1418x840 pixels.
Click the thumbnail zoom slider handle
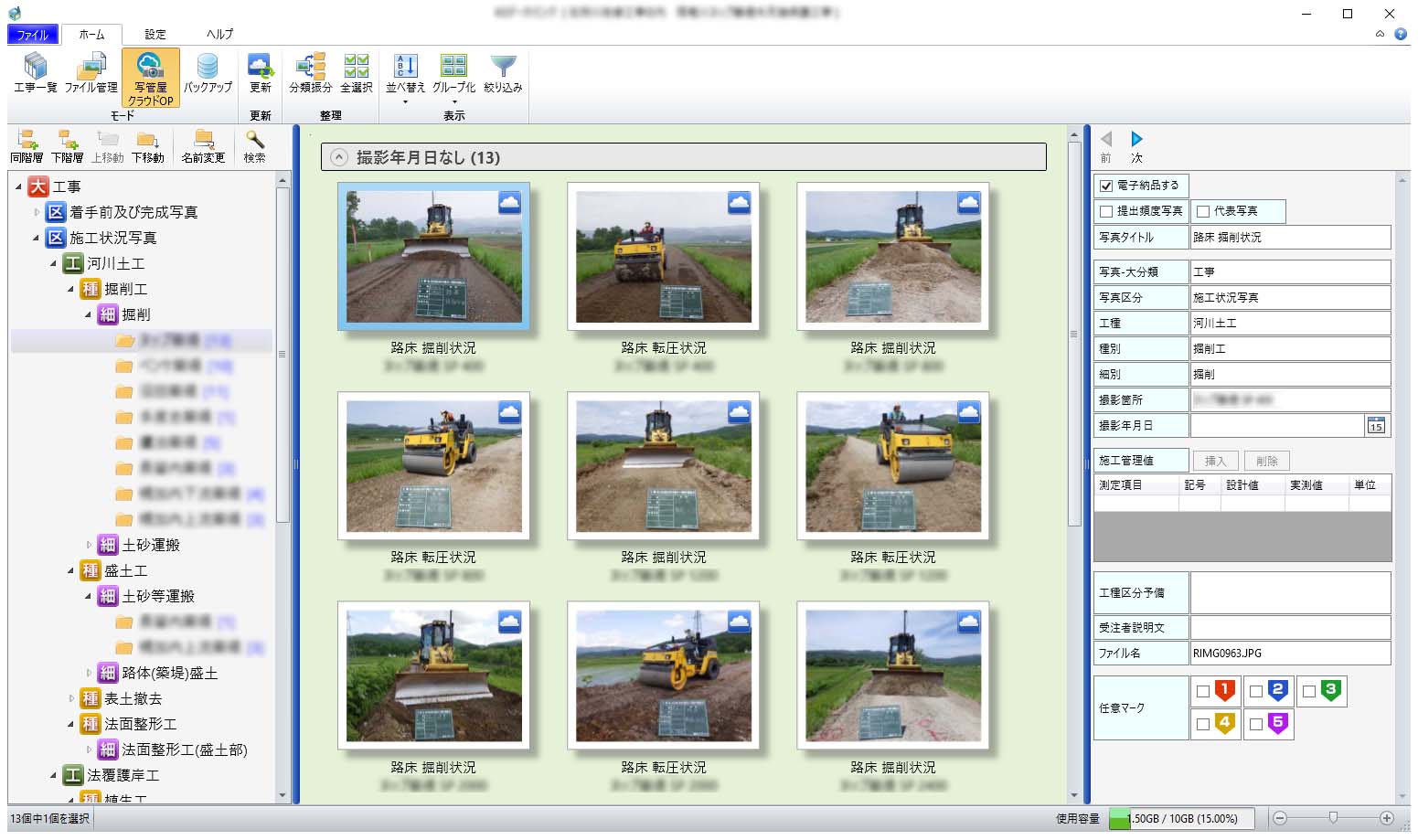1333,817
